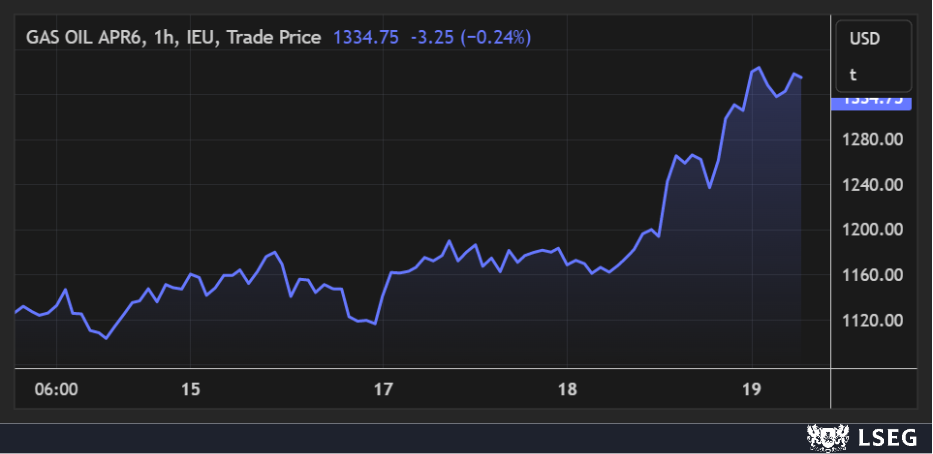This screenshot has height=454, width=933.
Task: Click the 1120.00 price axis label
Action: pos(875,321)
